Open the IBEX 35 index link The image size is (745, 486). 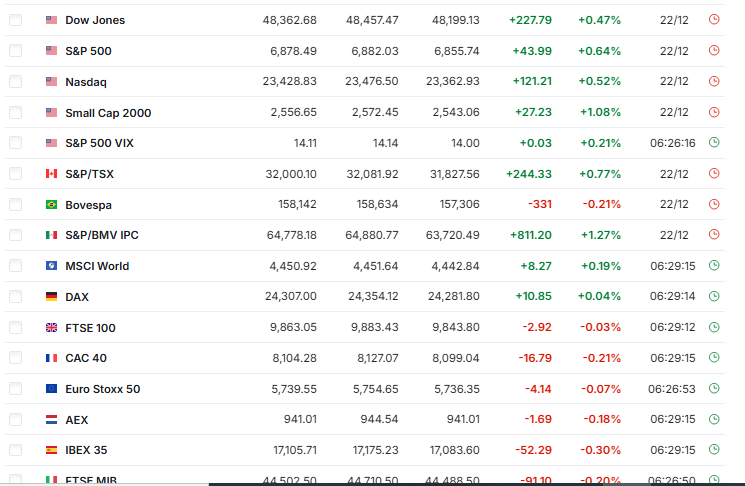coord(86,450)
